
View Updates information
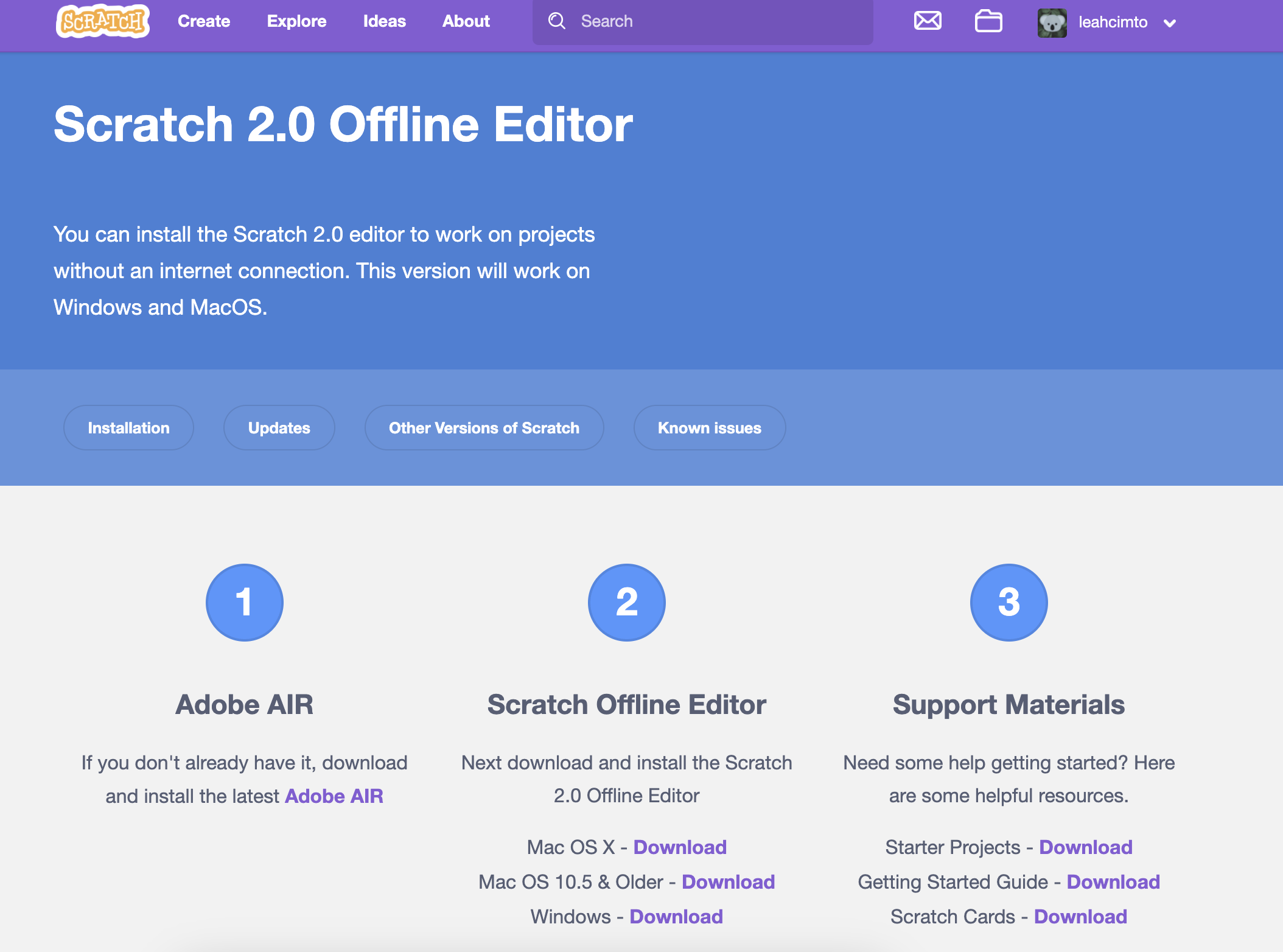[279, 427]
